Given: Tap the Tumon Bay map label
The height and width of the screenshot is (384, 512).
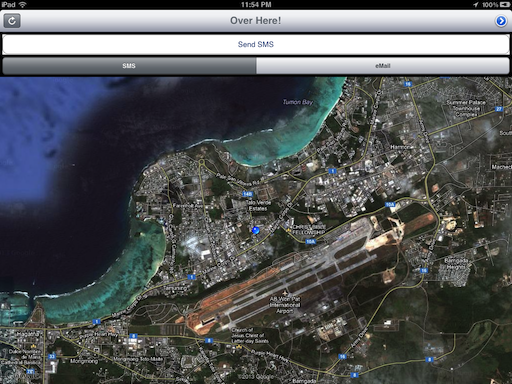Looking at the screenshot, I should [x=298, y=102].
